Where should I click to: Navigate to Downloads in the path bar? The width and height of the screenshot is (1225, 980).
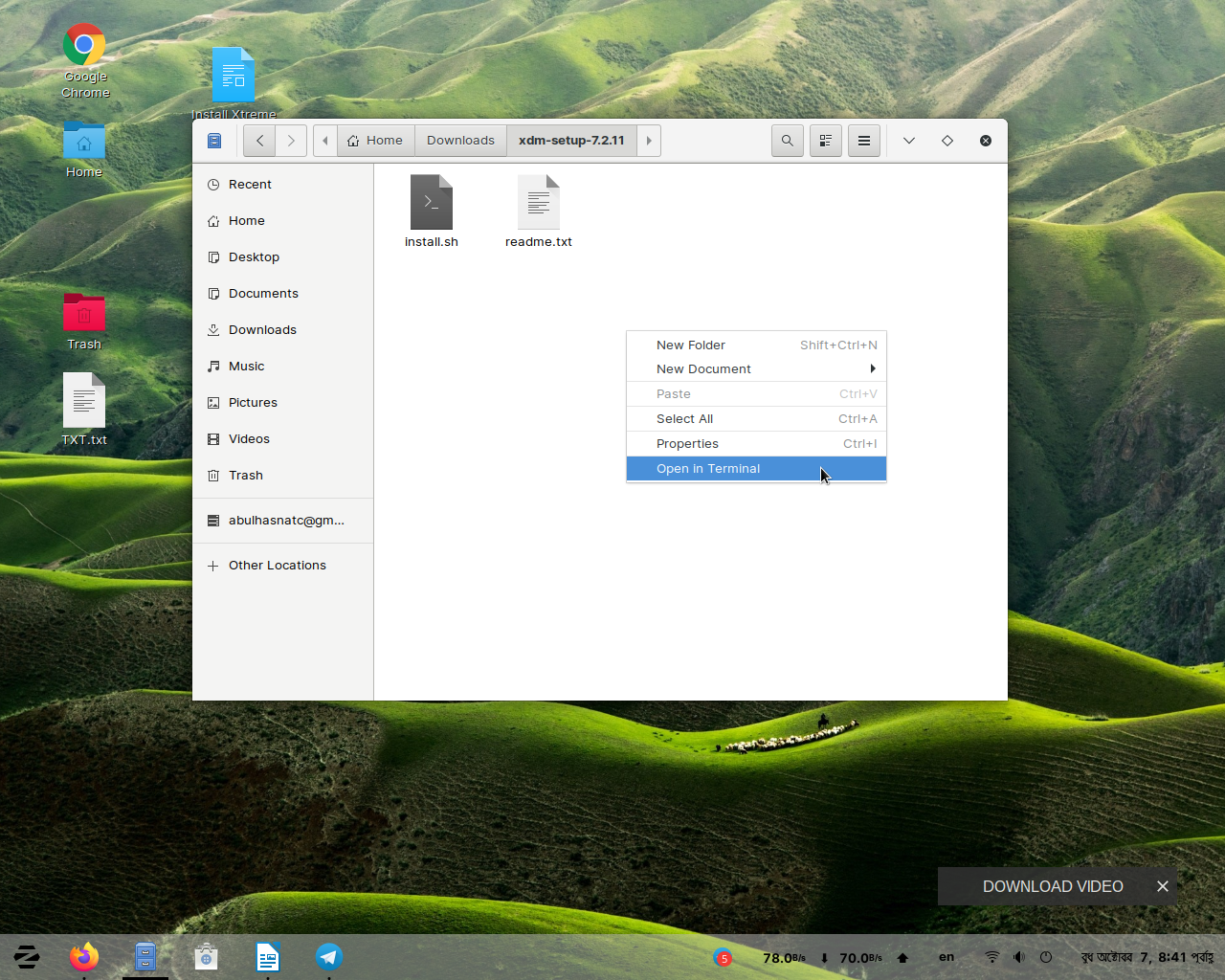(x=460, y=141)
